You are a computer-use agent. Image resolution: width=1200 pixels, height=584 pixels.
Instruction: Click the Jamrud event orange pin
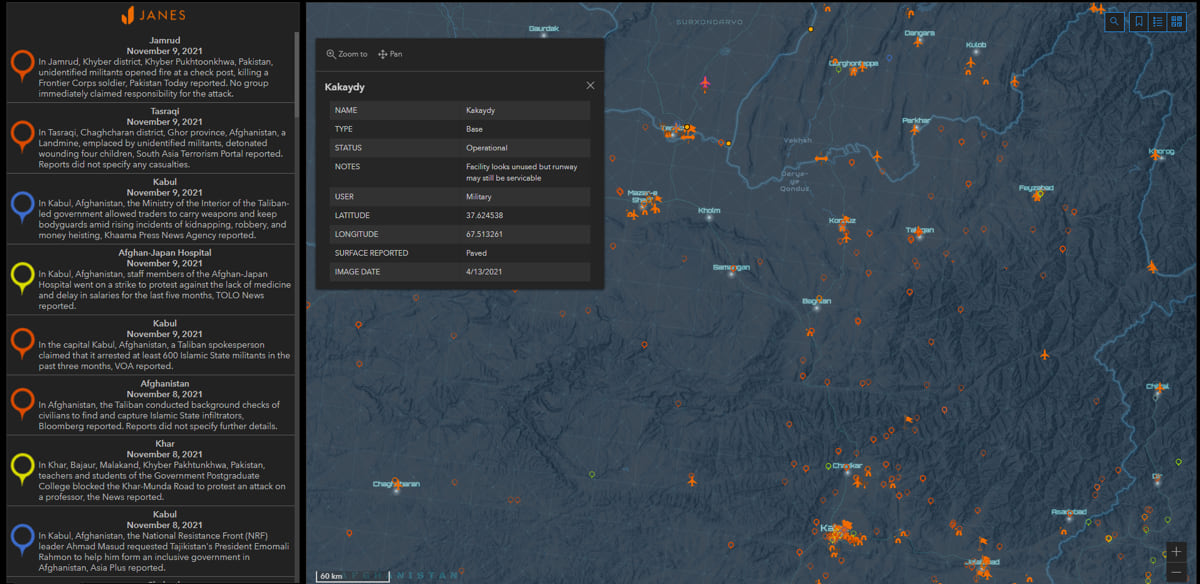22,66
